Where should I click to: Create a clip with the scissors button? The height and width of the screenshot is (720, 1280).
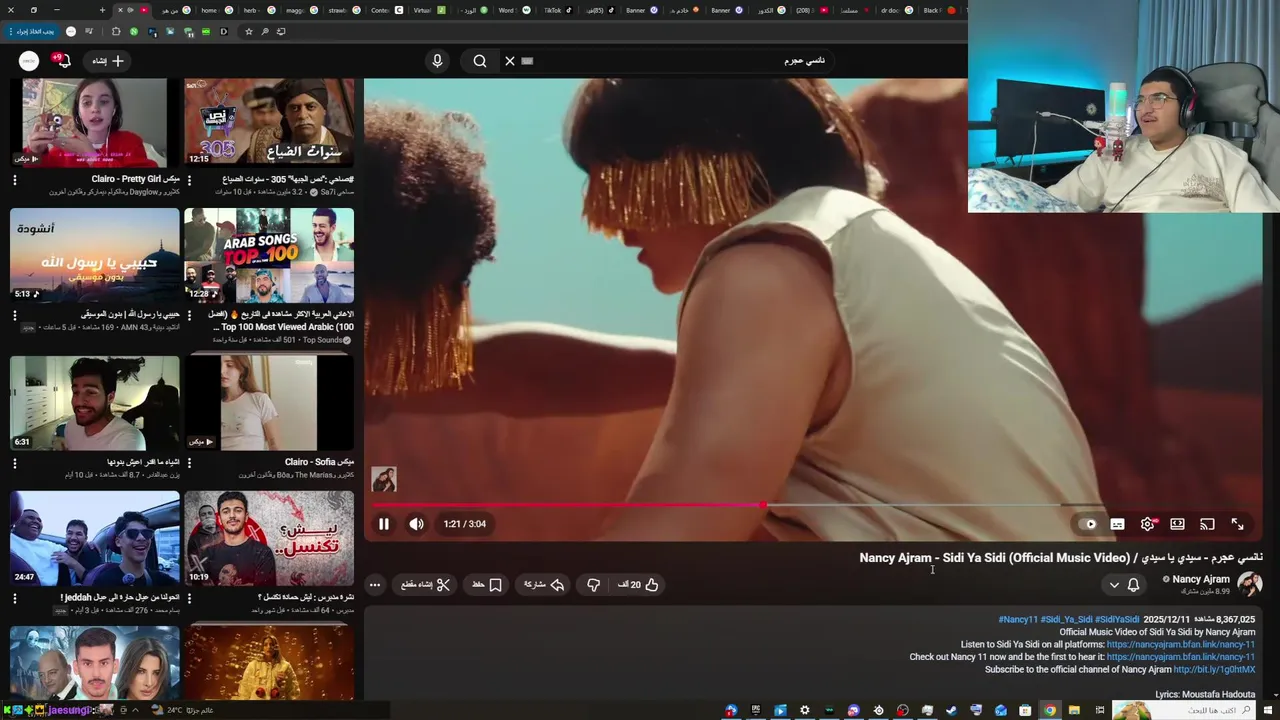426,585
